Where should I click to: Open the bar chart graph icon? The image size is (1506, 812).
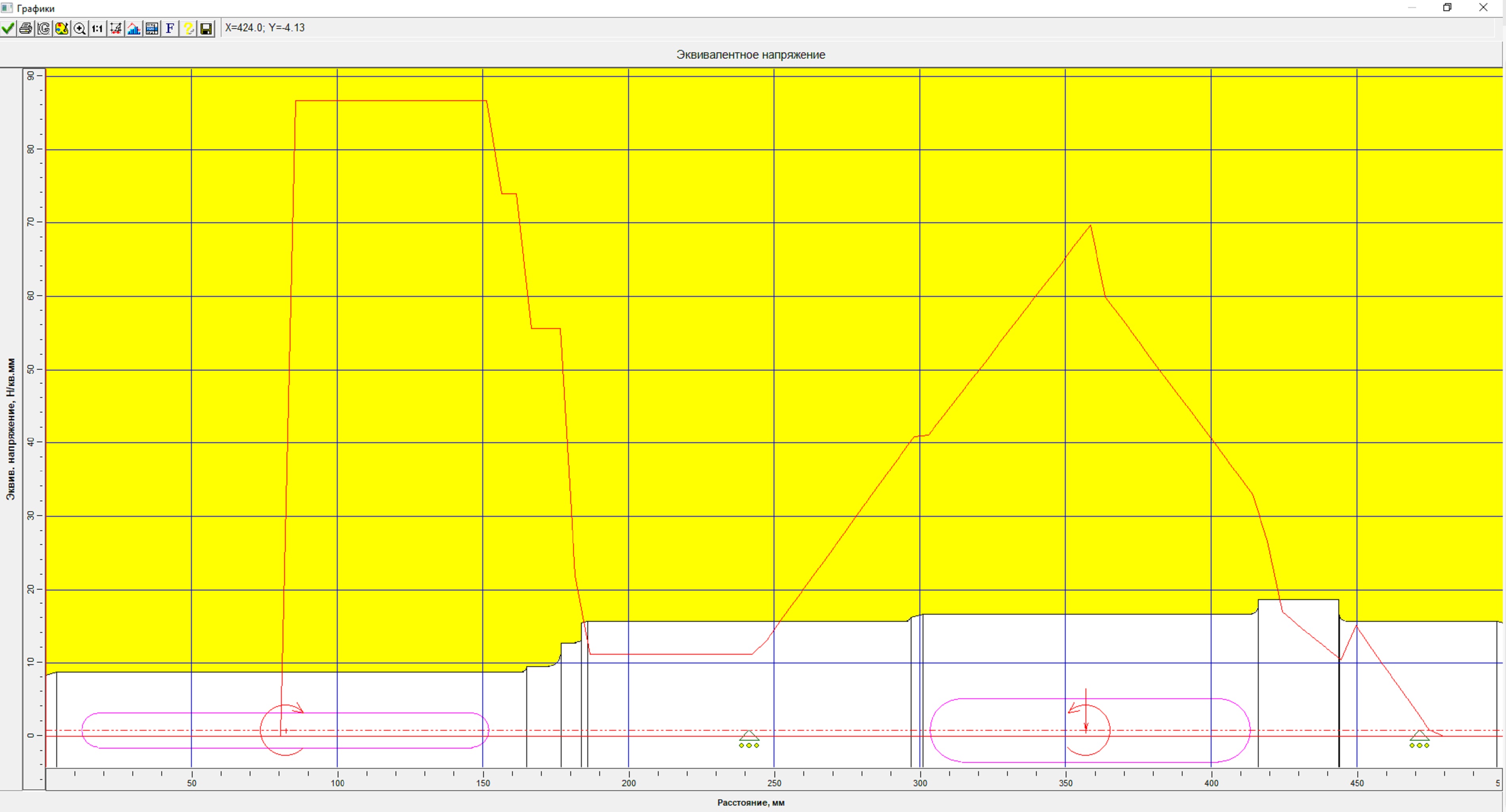click(134, 28)
